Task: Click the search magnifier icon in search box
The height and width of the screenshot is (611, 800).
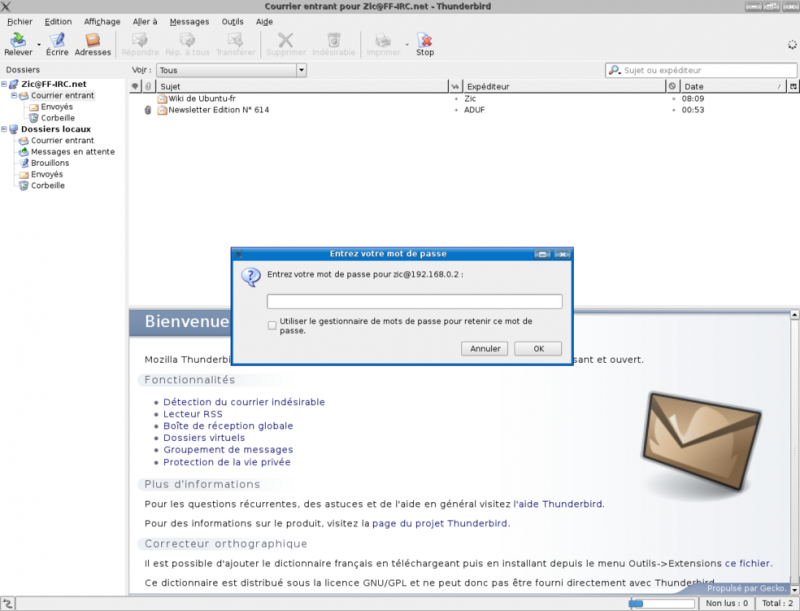Action: tap(614, 71)
